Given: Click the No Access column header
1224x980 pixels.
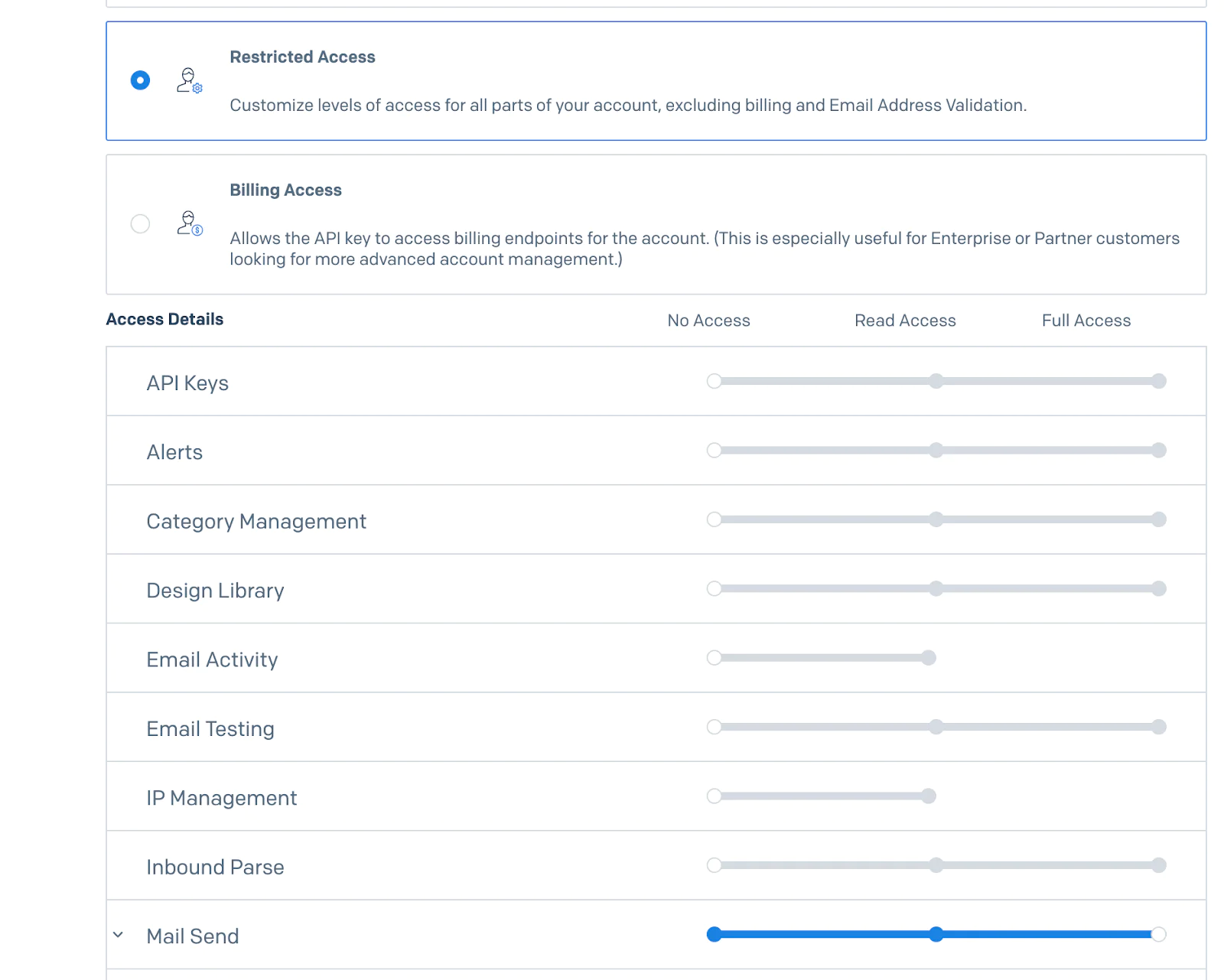Looking at the screenshot, I should (708, 321).
